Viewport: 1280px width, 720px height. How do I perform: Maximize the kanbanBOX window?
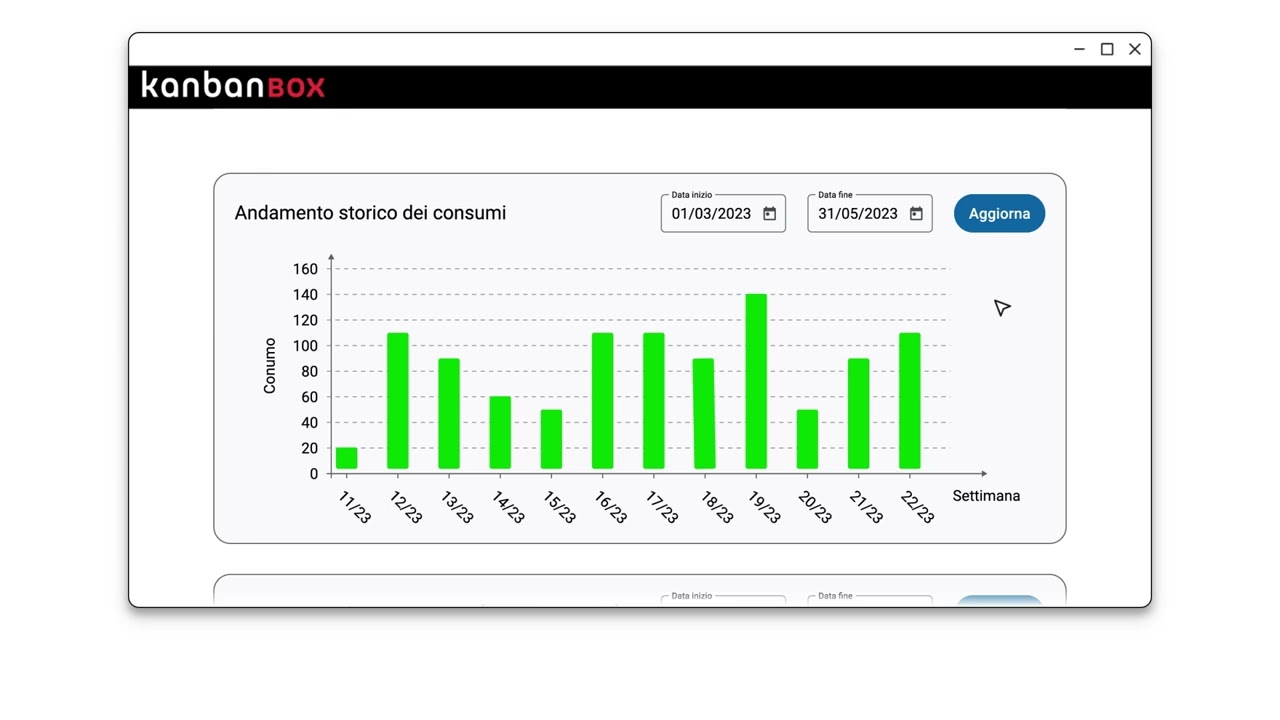pos(1107,49)
